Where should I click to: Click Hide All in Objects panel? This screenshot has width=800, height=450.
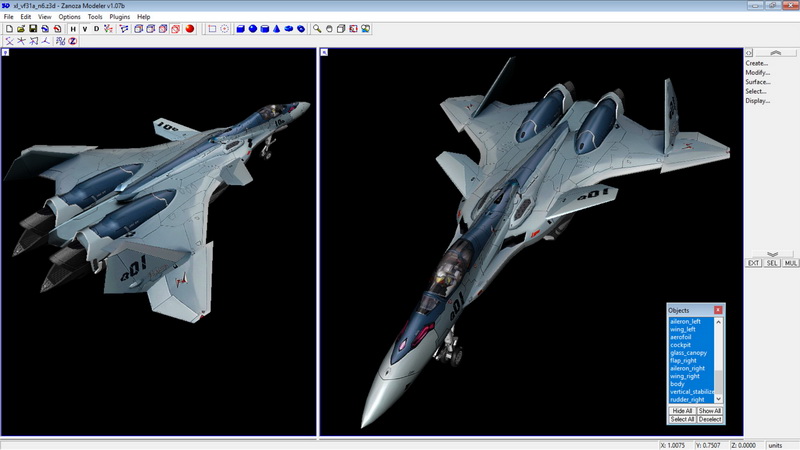(x=682, y=411)
